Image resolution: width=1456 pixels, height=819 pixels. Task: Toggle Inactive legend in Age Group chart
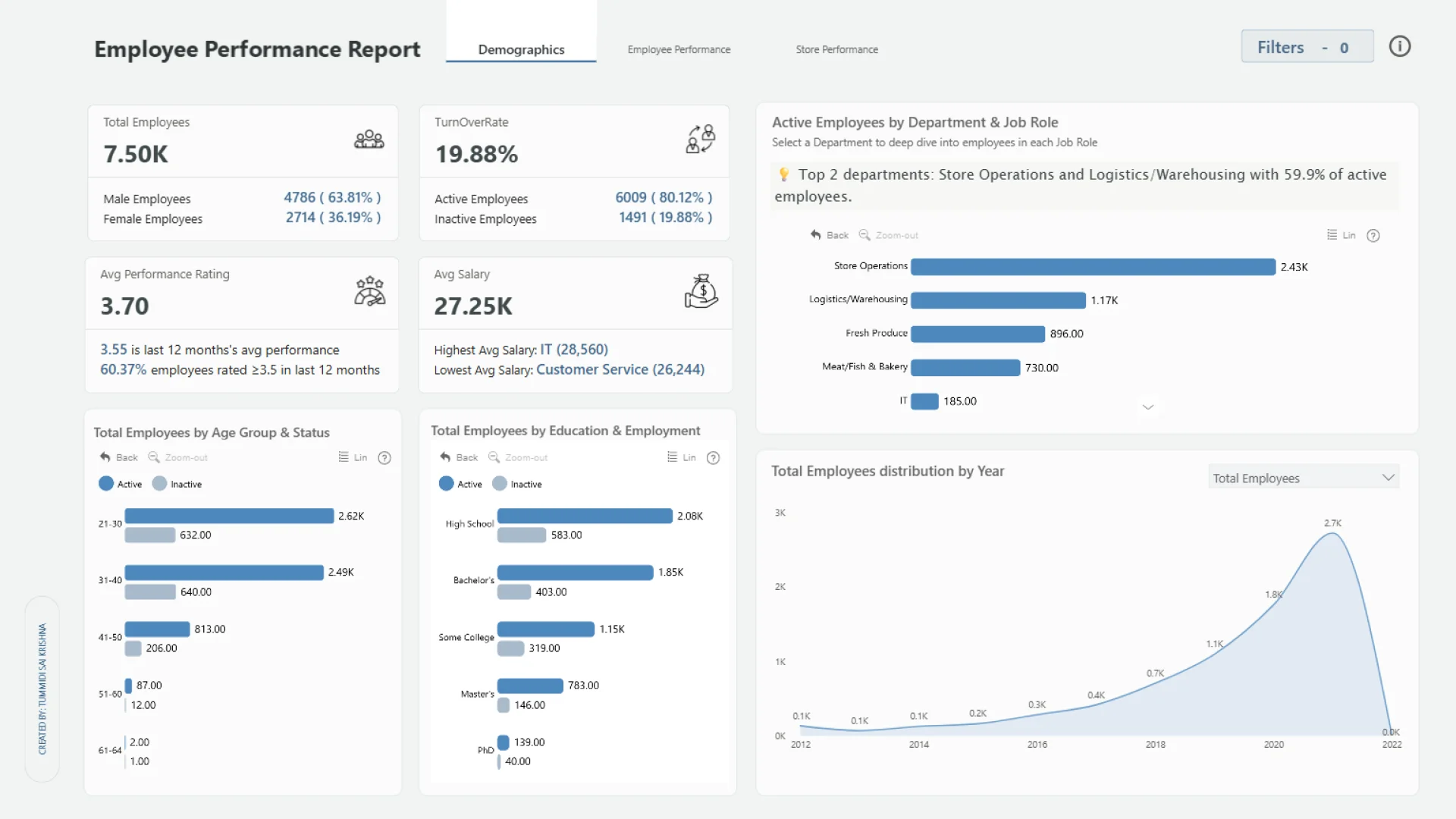159,484
